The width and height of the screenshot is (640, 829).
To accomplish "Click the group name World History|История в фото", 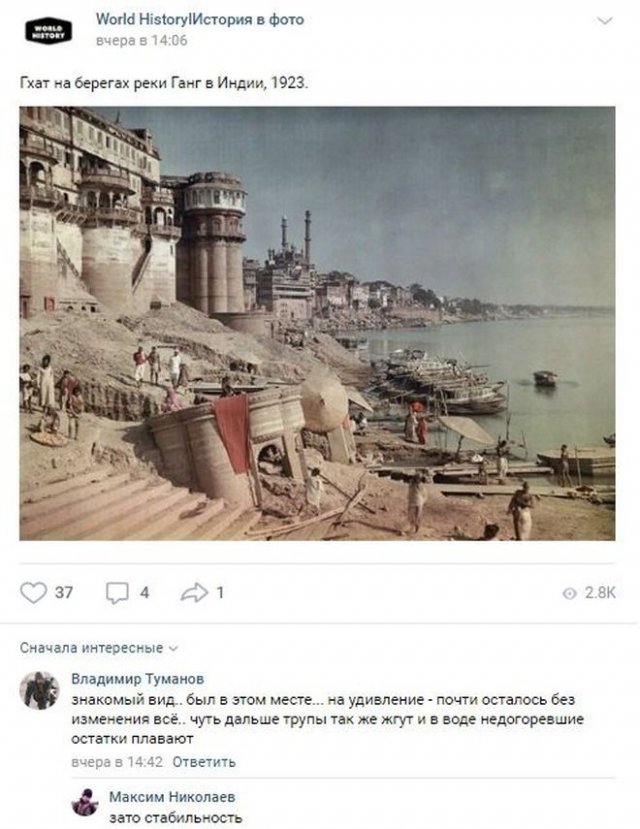I will pos(200,20).
